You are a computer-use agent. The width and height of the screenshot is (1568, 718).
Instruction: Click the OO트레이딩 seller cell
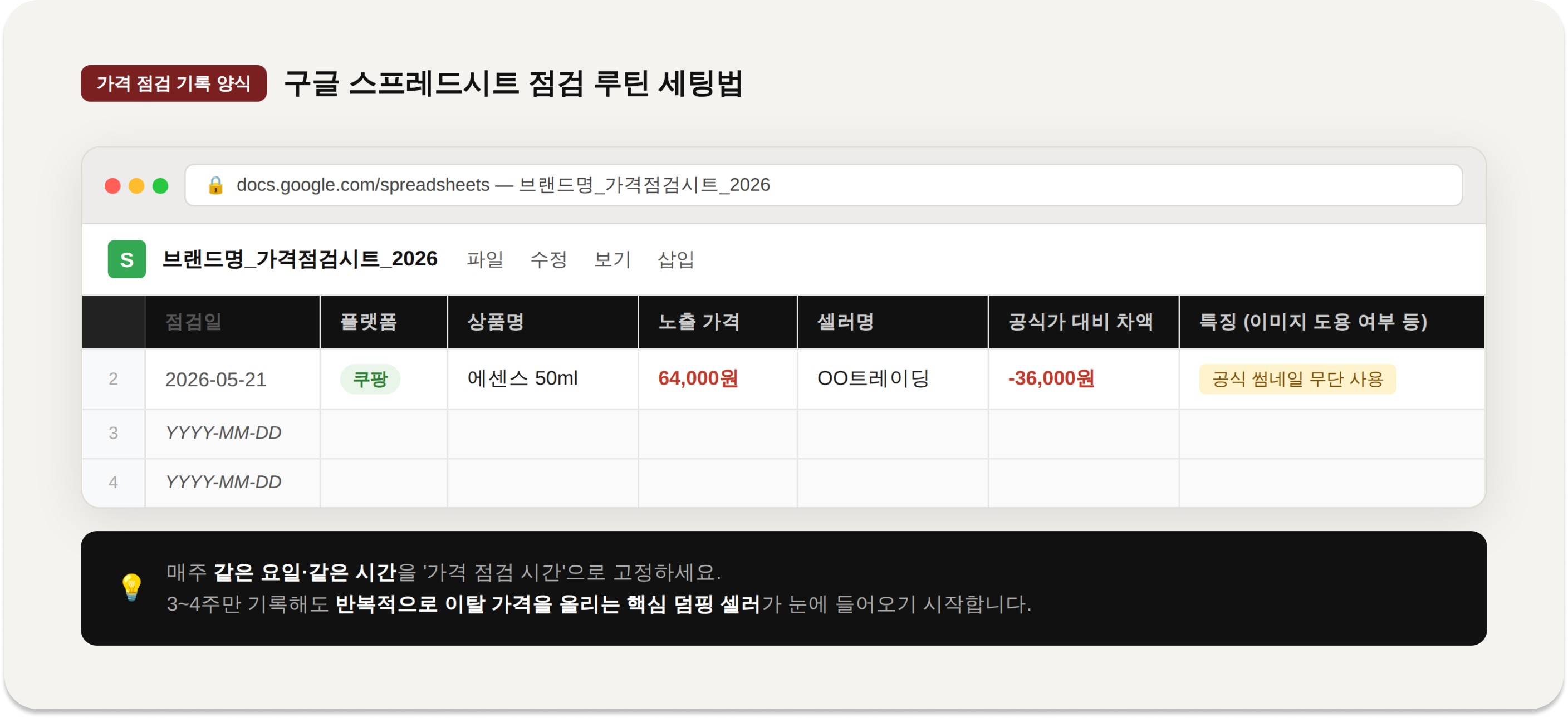coord(893,379)
